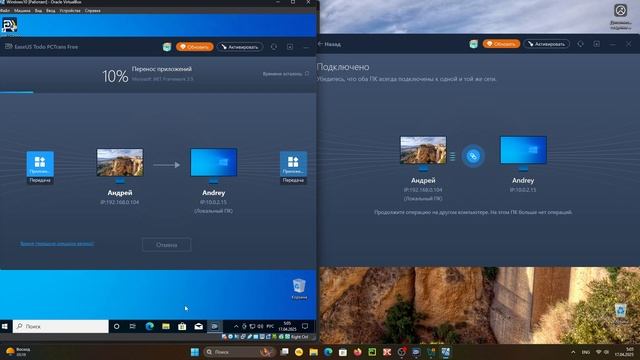Launch Edge from the host taskbar

pyautogui.click(x=328, y=352)
